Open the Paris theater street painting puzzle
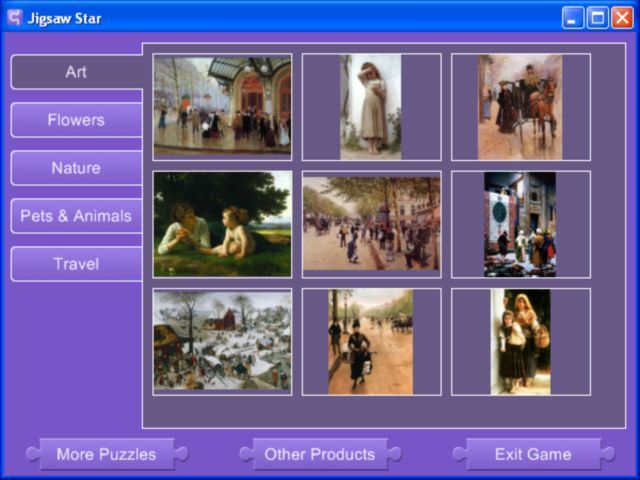The image size is (640, 480). (x=222, y=107)
